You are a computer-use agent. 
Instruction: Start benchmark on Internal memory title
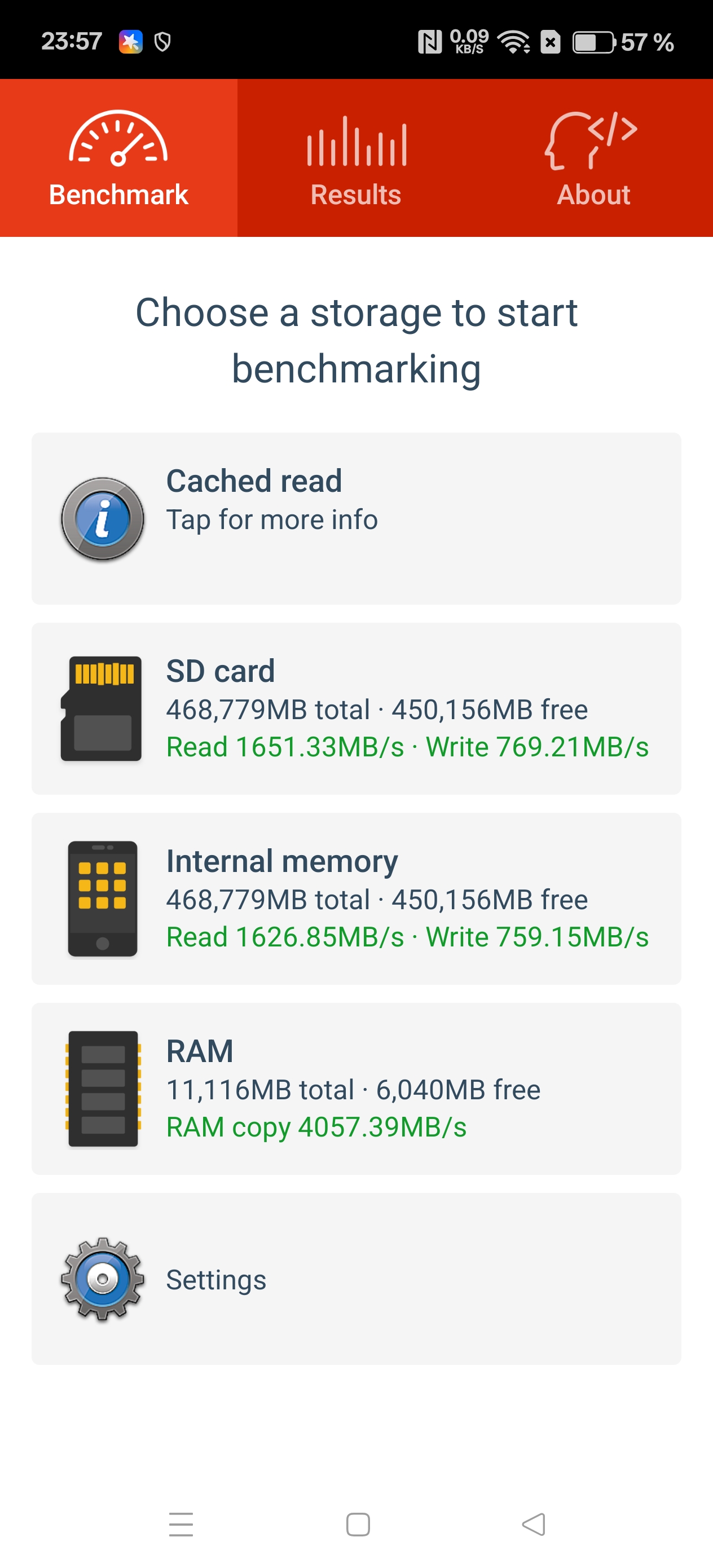pos(282,861)
